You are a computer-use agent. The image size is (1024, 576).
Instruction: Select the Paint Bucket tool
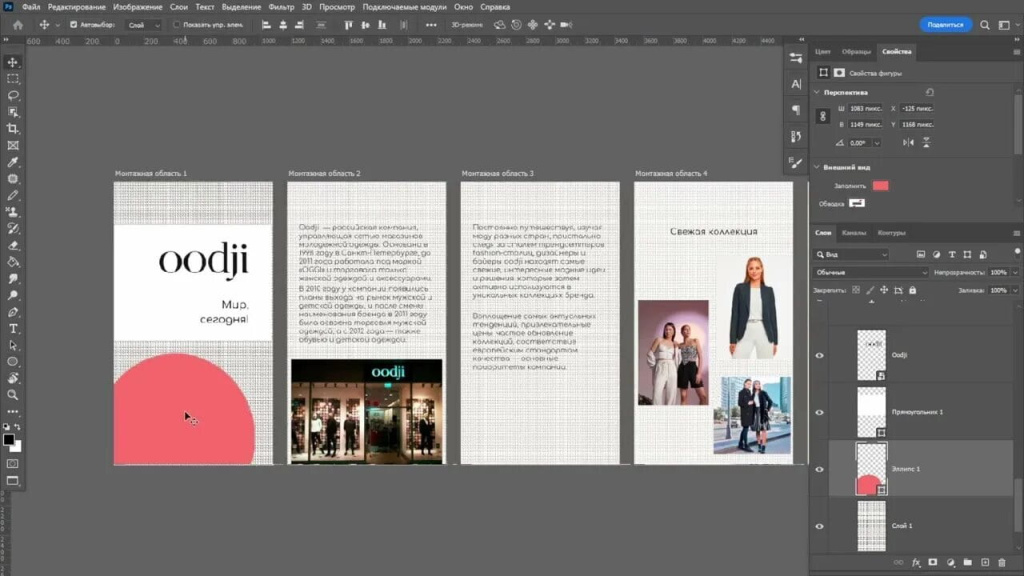(x=12, y=262)
